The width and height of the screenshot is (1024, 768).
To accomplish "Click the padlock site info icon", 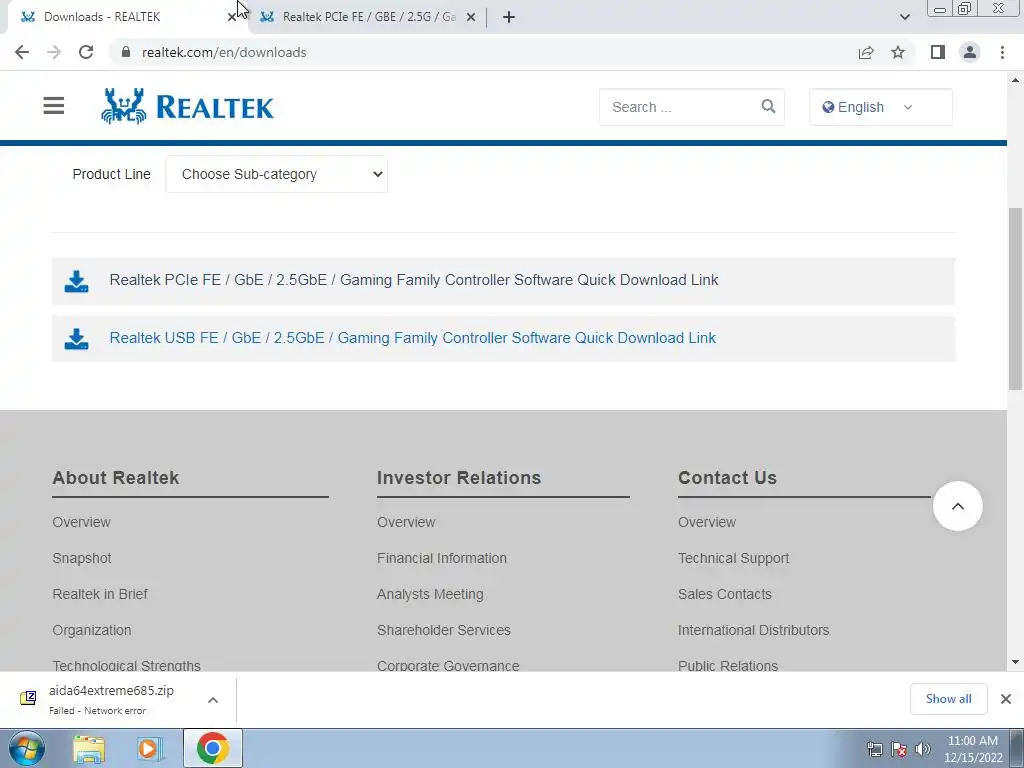I will pyautogui.click(x=127, y=52).
